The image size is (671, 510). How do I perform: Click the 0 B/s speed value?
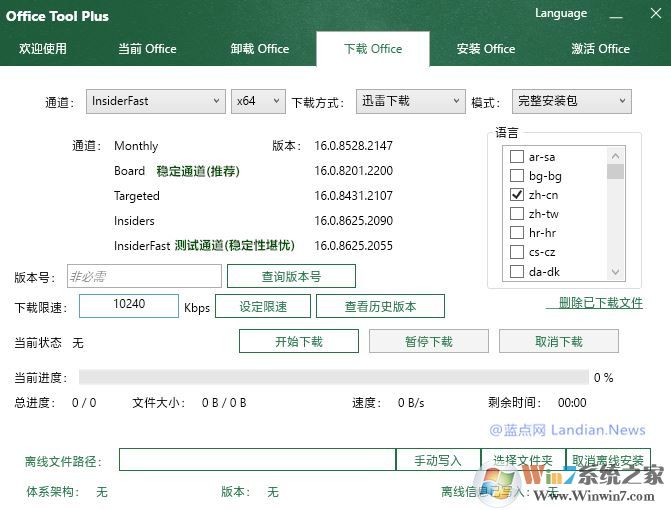(x=411, y=403)
